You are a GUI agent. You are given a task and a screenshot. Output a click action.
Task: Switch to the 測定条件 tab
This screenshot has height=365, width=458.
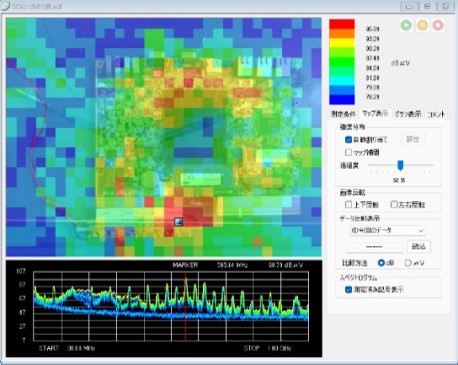[343, 114]
